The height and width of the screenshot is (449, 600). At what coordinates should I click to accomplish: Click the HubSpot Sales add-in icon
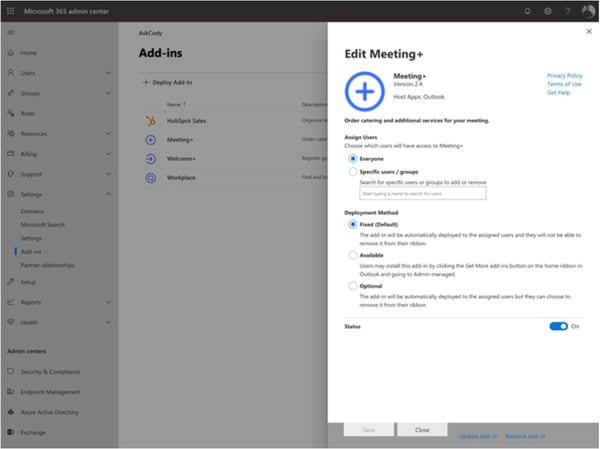[x=151, y=121]
